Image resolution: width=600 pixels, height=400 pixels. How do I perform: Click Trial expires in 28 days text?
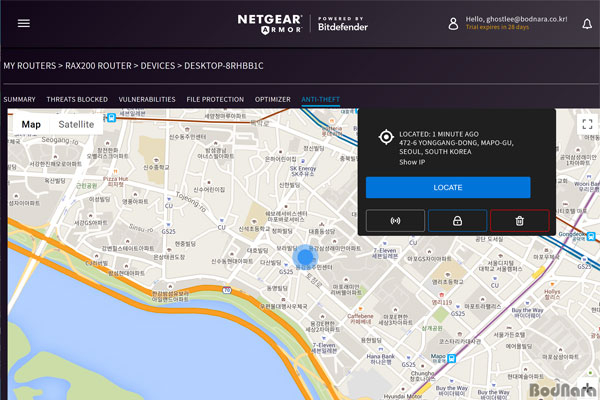click(497, 27)
